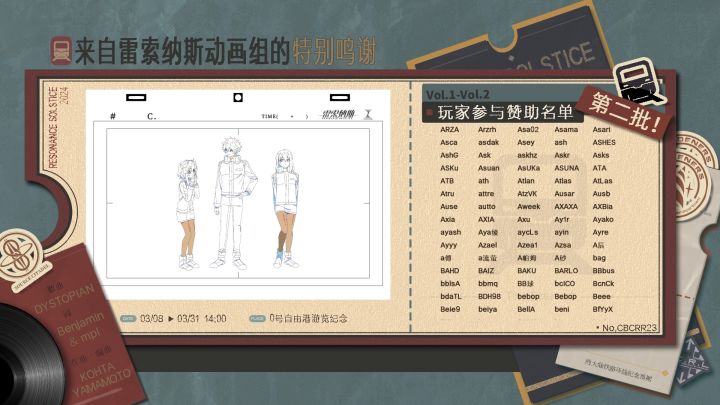The image size is (720, 405).
Task: Select the name ARZA in the list
Action: (450, 129)
